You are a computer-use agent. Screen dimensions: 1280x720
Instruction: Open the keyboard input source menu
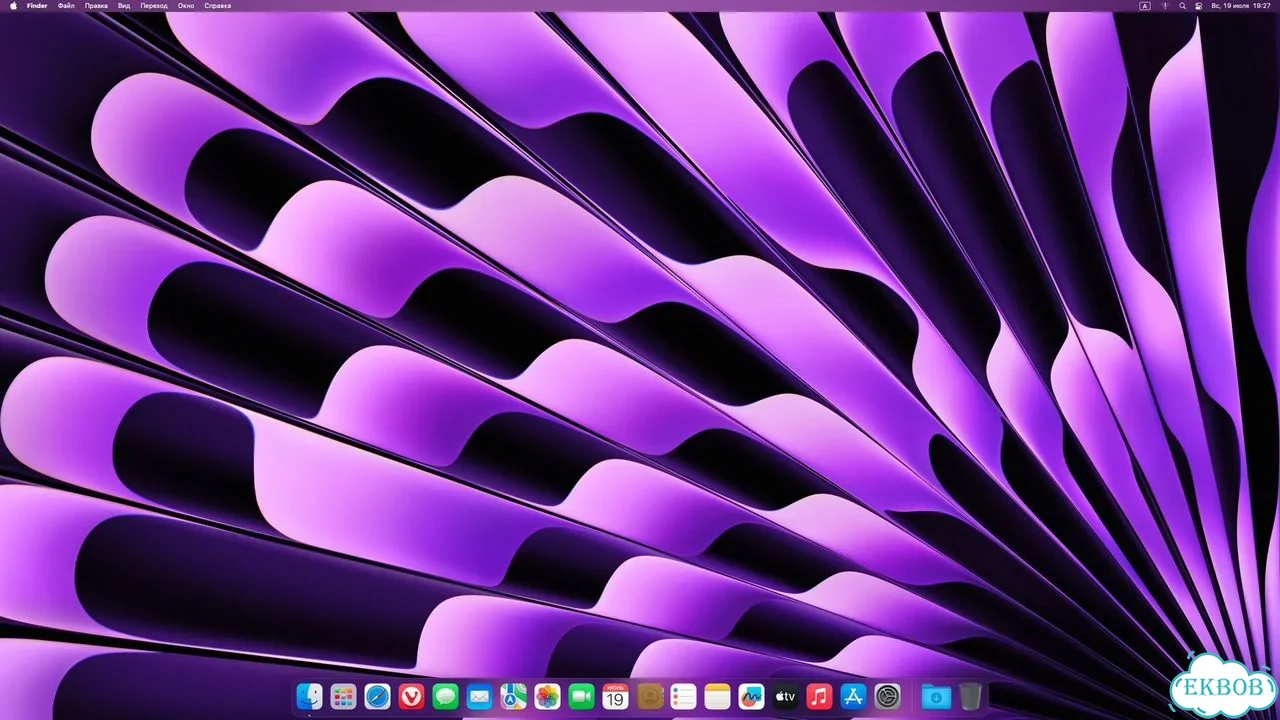click(x=1145, y=6)
